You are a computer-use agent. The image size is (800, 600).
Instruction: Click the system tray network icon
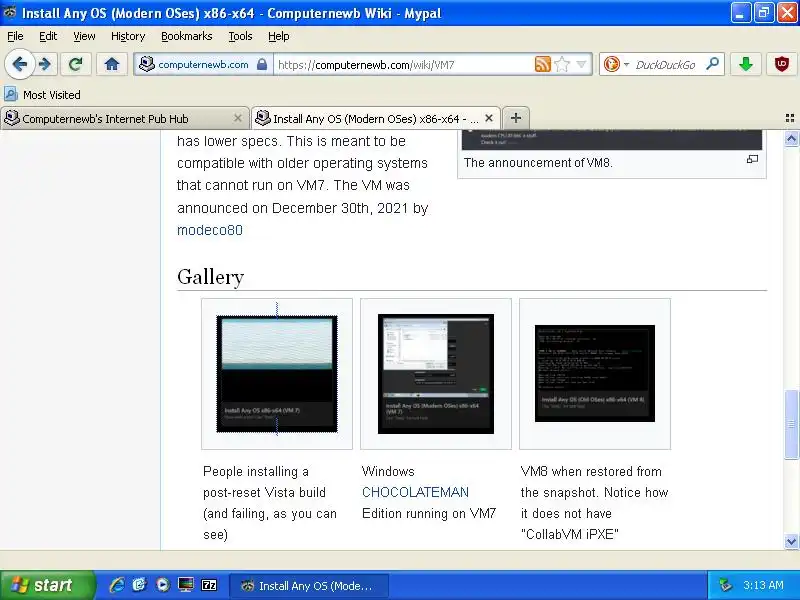click(x=724, y=585)
